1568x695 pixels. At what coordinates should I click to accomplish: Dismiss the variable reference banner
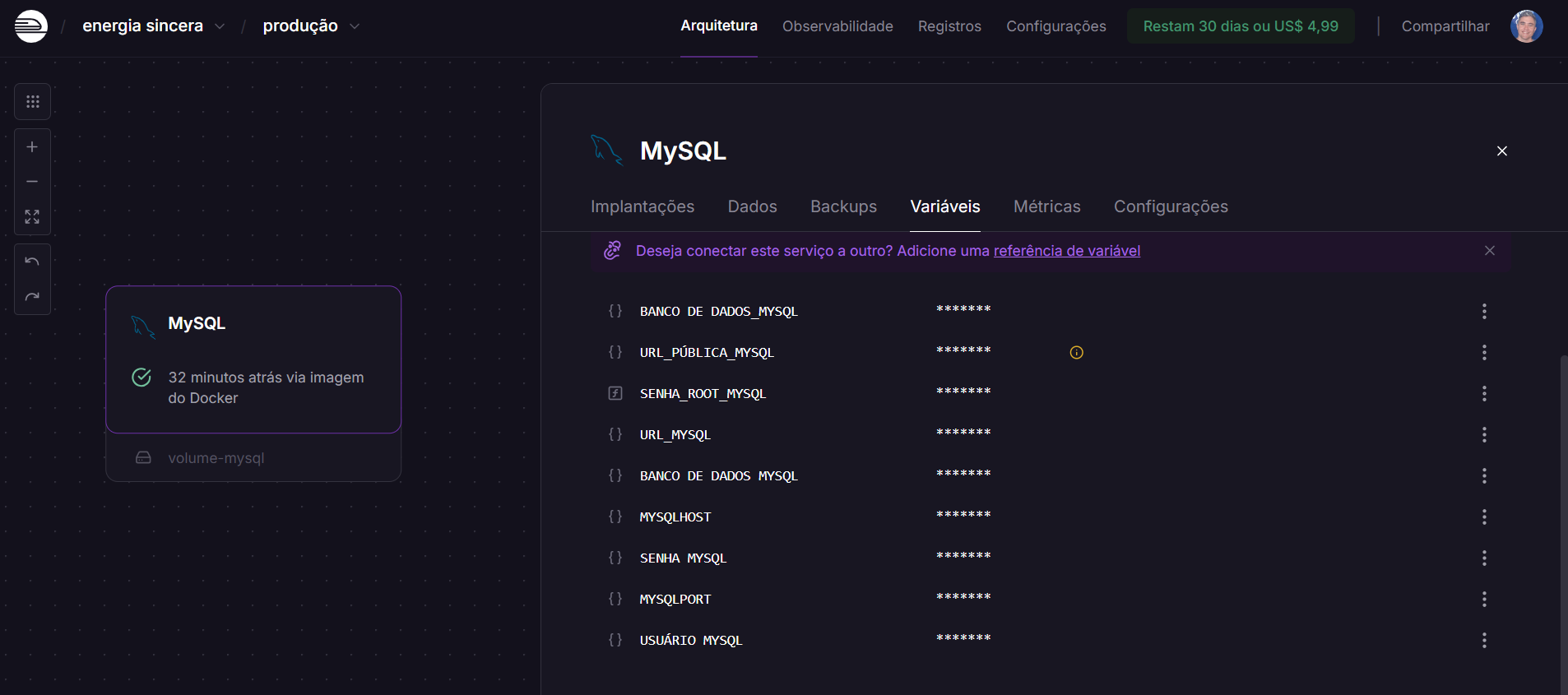pos(1490,251)
